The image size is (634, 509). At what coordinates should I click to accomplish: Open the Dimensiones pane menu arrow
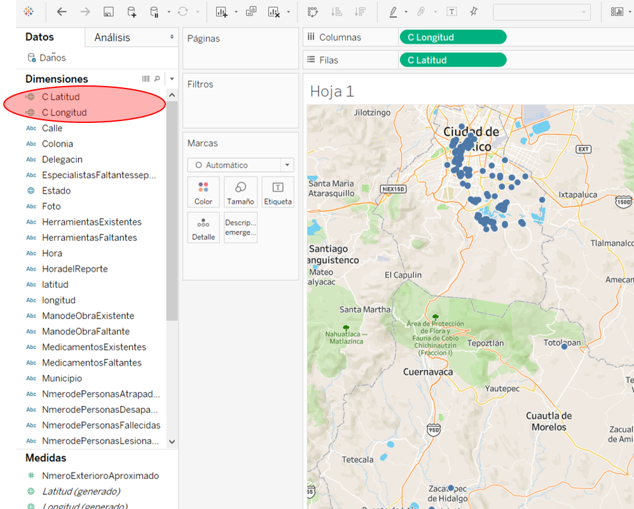point(172,78)
